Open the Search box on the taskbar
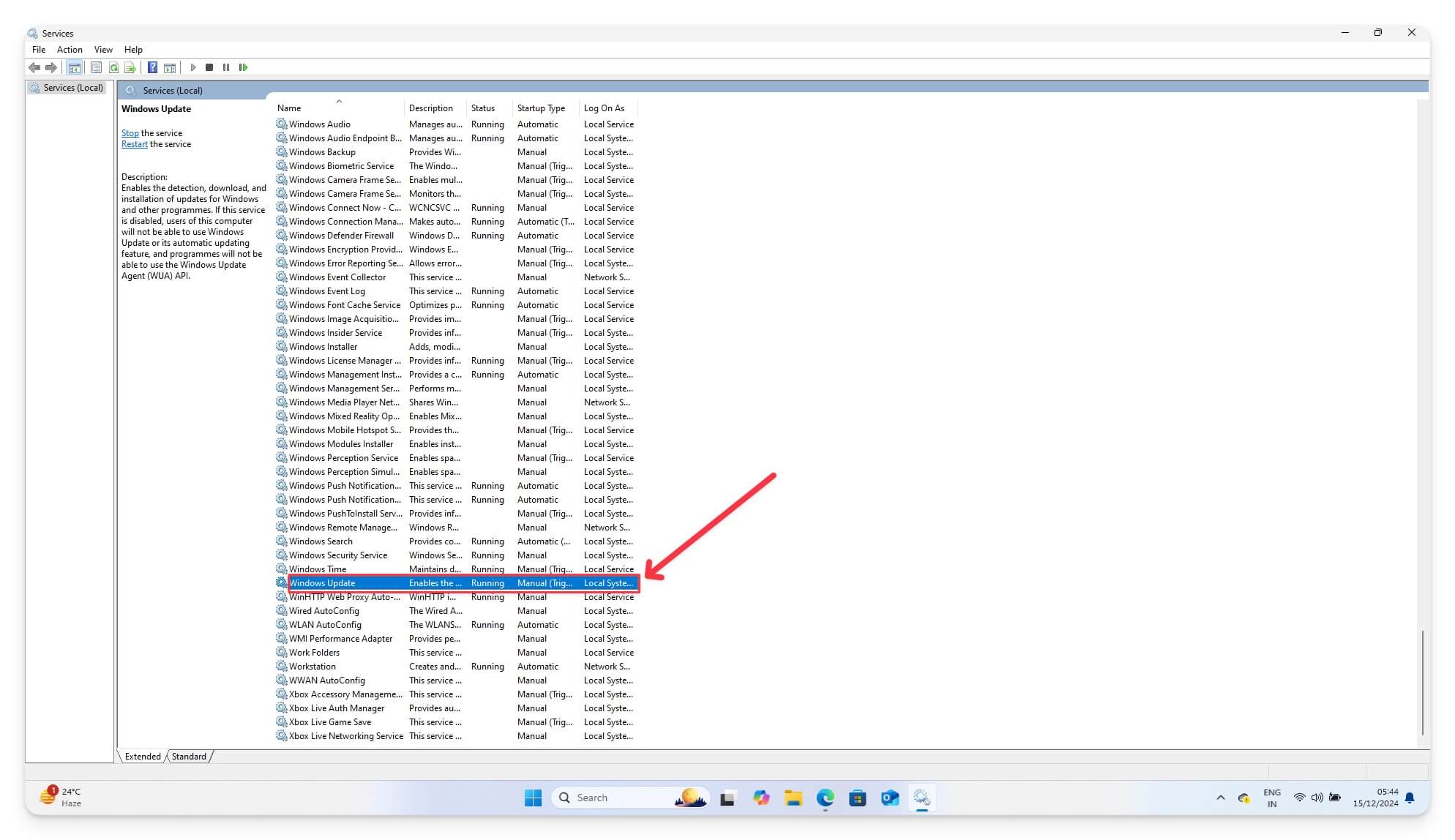 point(629,797)
